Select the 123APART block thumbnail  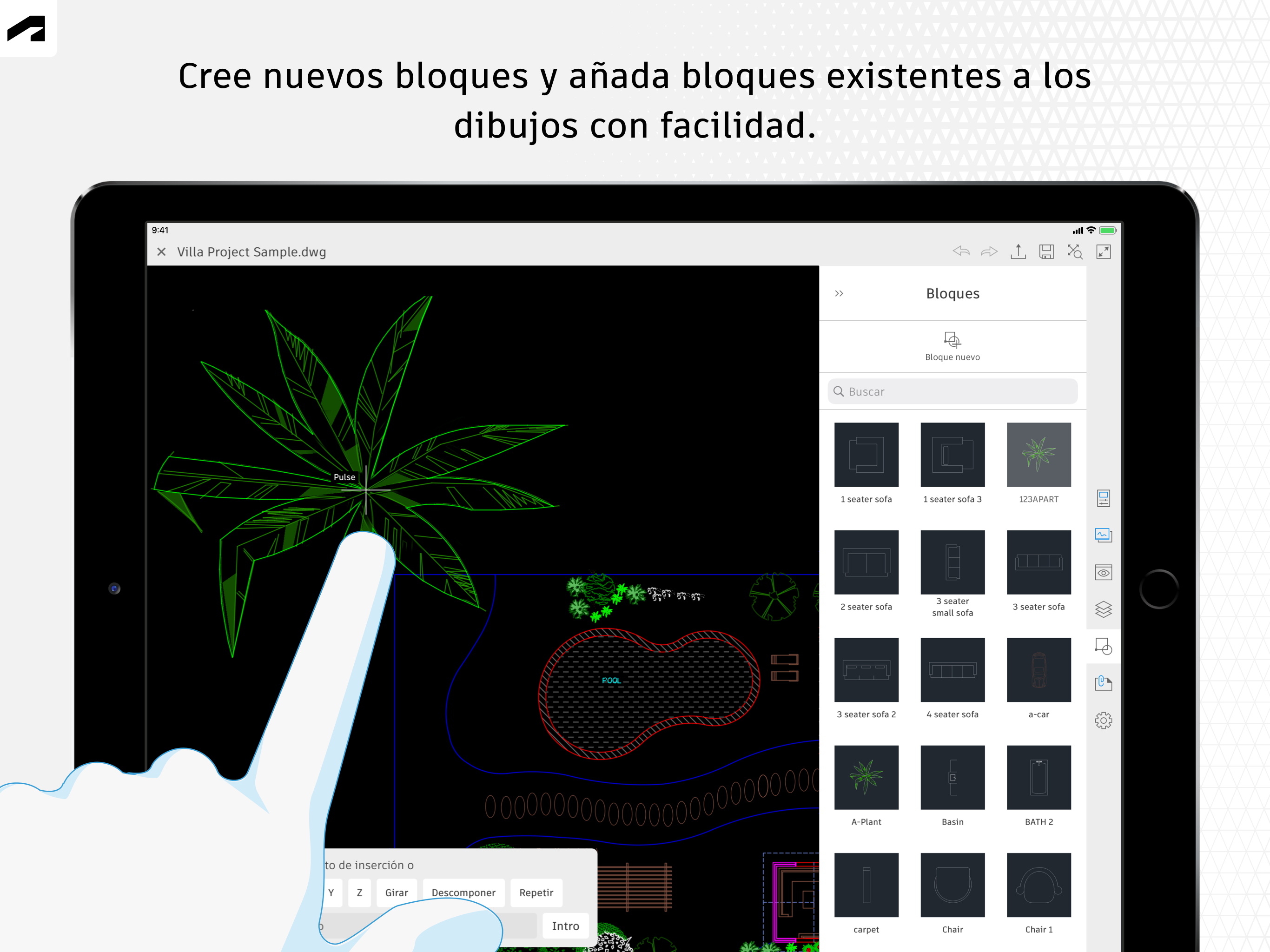[1038, 455]
